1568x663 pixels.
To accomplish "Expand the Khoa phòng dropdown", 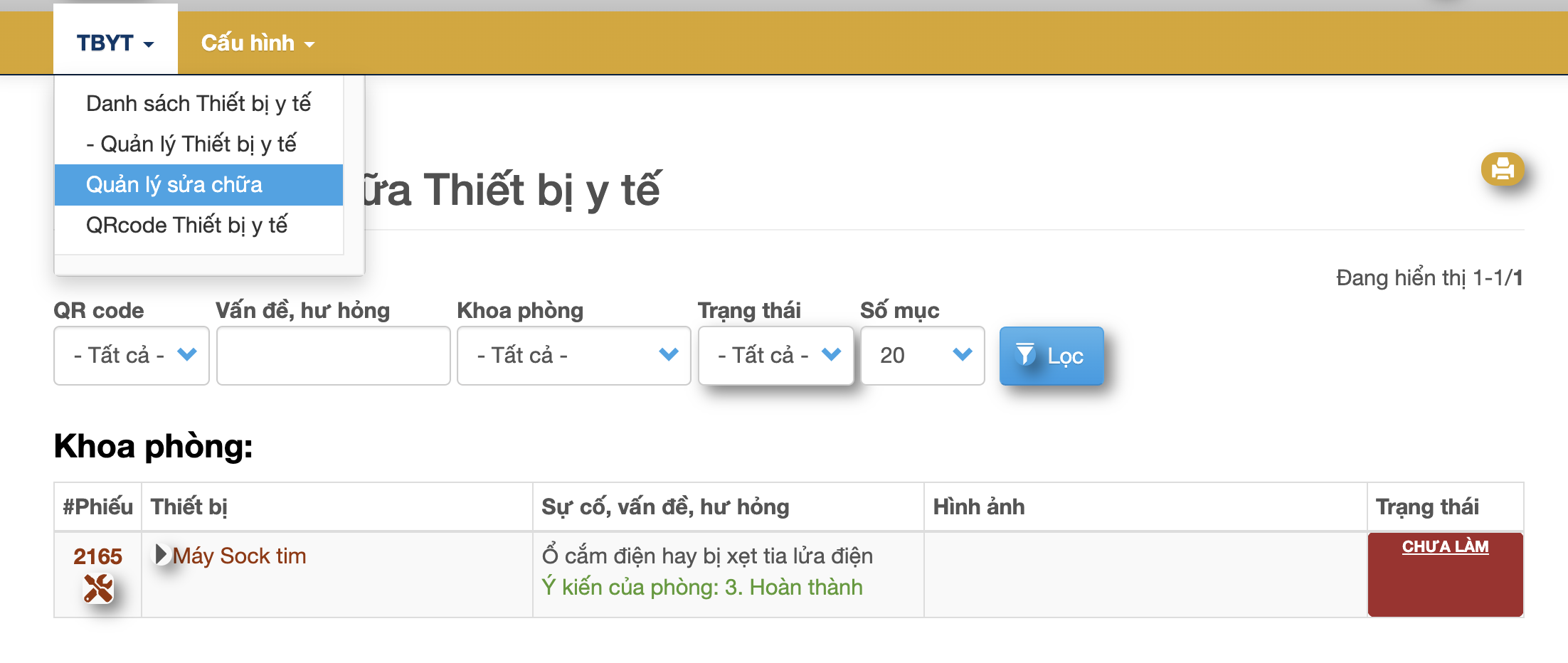I will tap(573, 356).
